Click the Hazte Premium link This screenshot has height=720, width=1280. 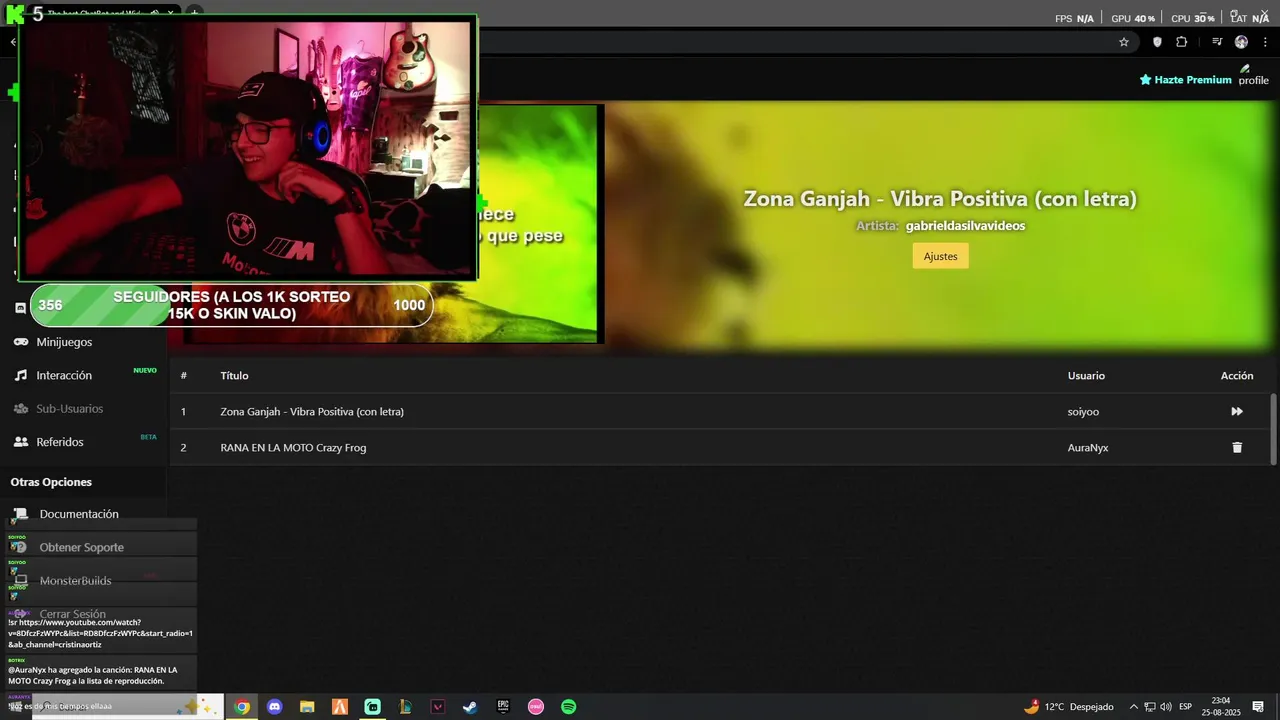(x=1186, y=80)
